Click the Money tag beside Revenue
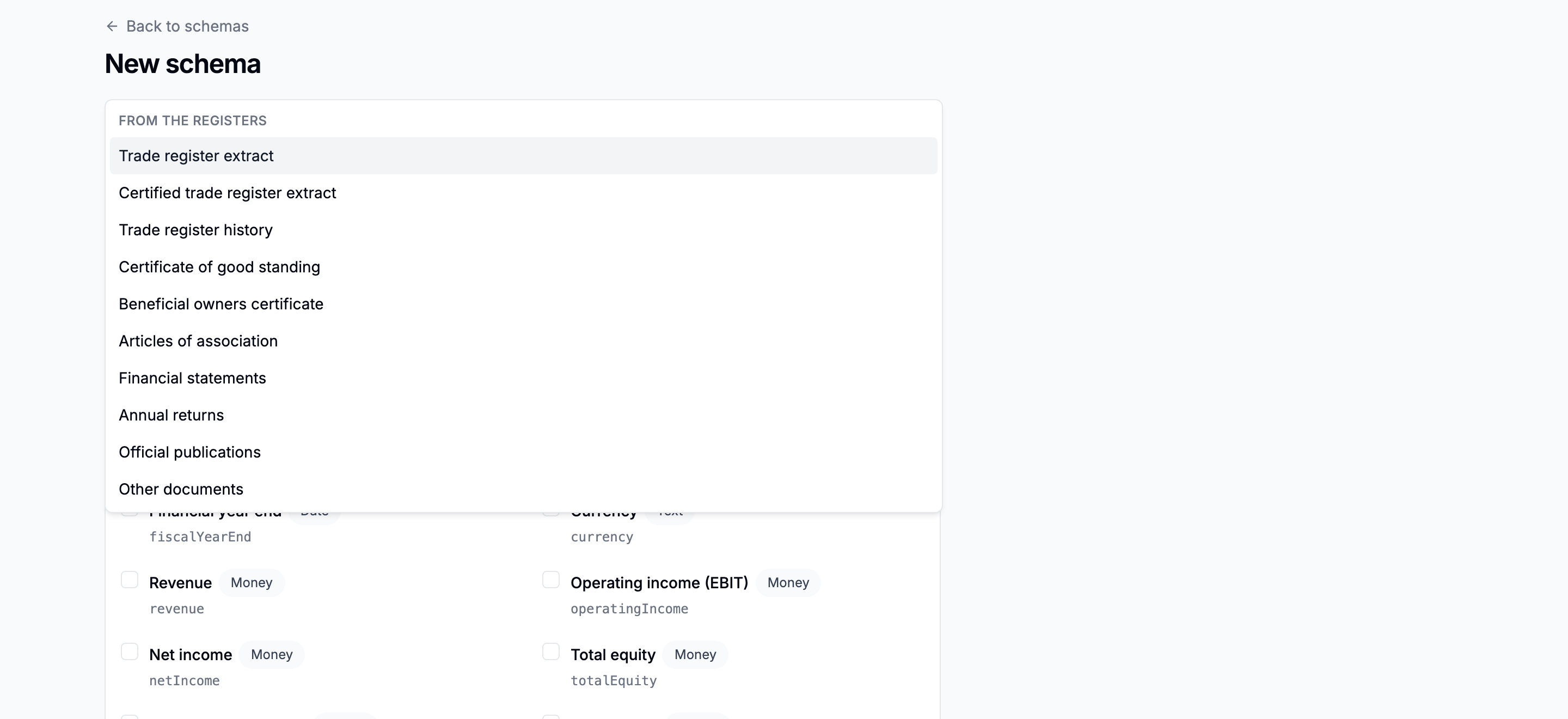The height and width of the screenshot is (719, 1568). point(252,583)
